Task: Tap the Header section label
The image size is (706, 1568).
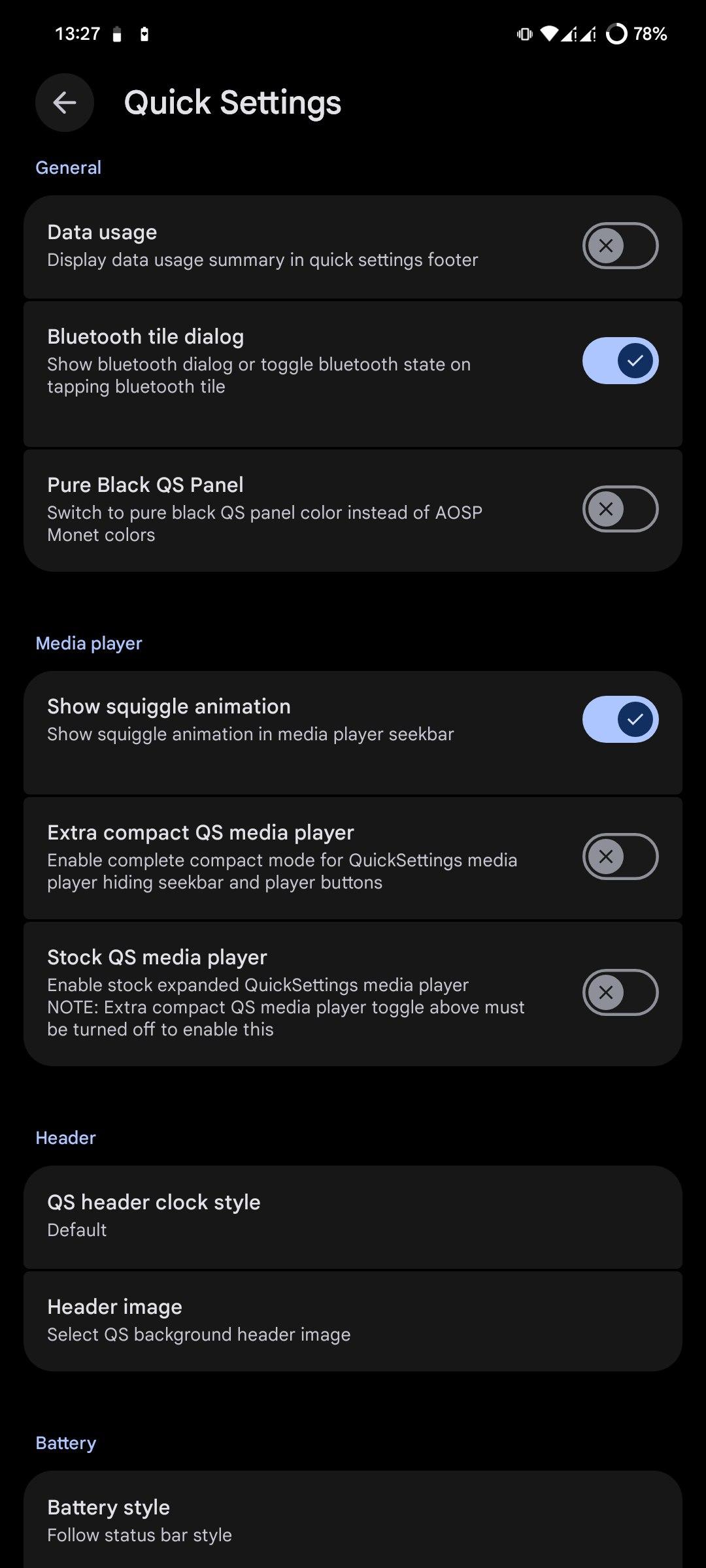Action: 65,1138
